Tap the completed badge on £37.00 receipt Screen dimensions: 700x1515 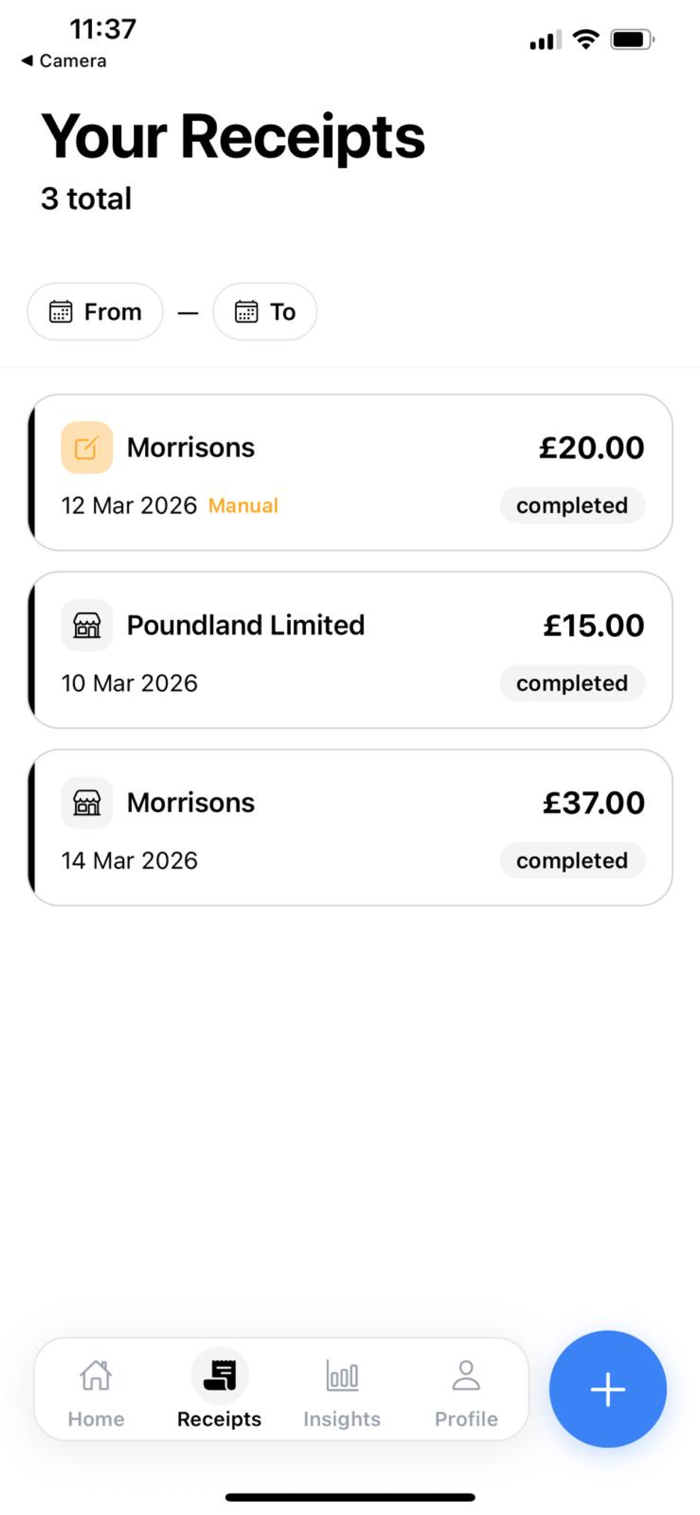572,861
